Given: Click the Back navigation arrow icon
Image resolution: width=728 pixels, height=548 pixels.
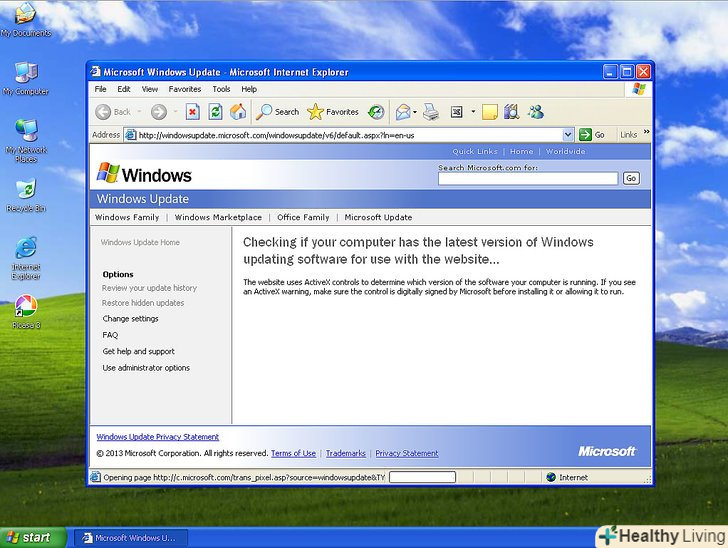Looking at the screenshot, I should [x=103, y=112].
